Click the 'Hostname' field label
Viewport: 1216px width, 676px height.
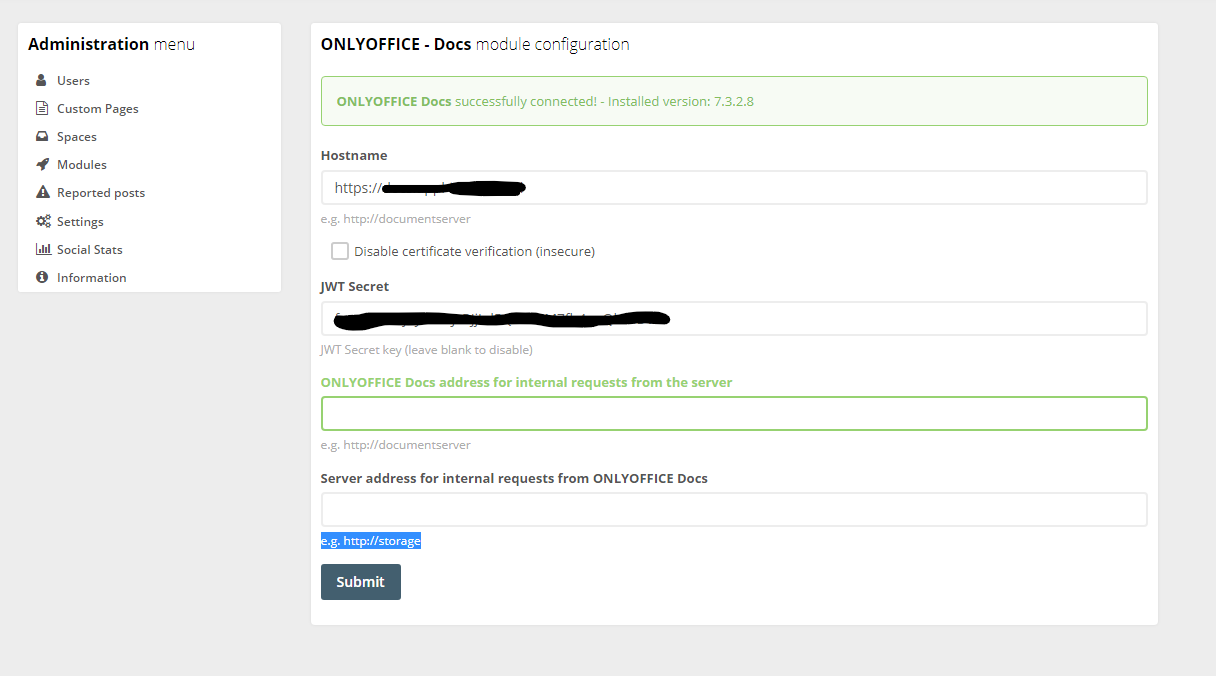click(x=354, y=155)
